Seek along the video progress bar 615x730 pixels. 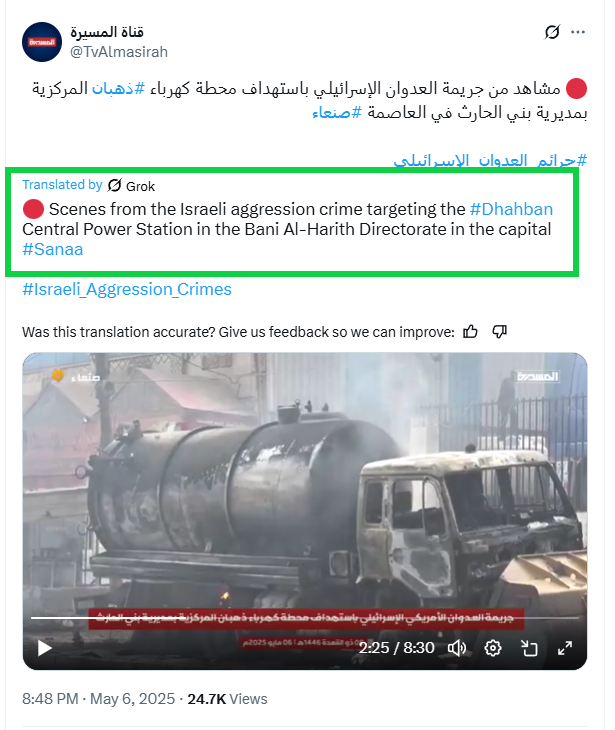305,618
